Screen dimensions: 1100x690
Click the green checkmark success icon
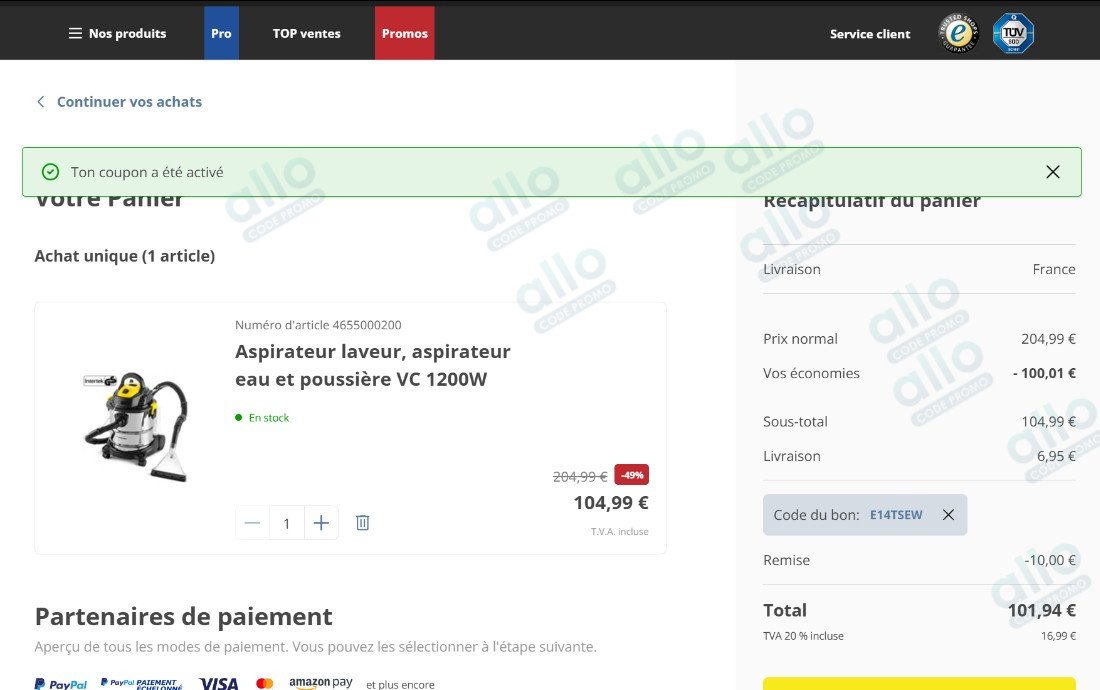click(x=51, y=172)
